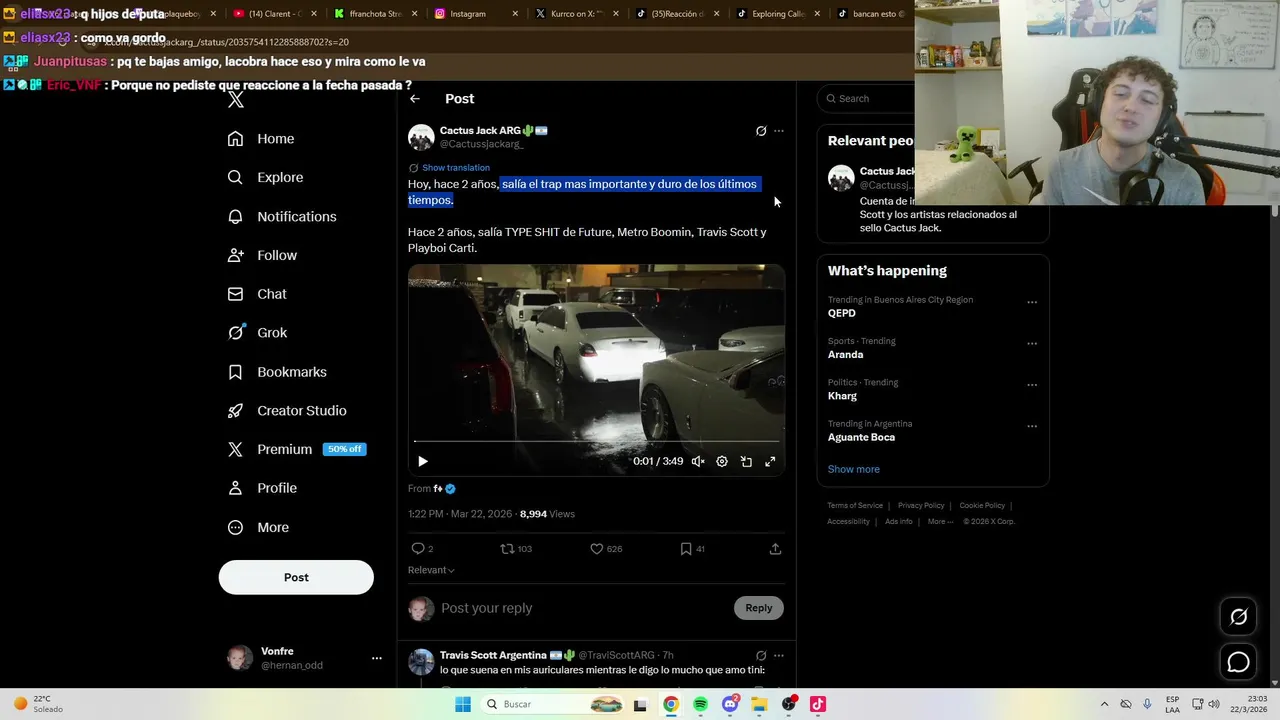Image resolution: width=1280 pixels, height=720 pixels.
Task: Open Terms of Service link
Action: tap(855, 506)
